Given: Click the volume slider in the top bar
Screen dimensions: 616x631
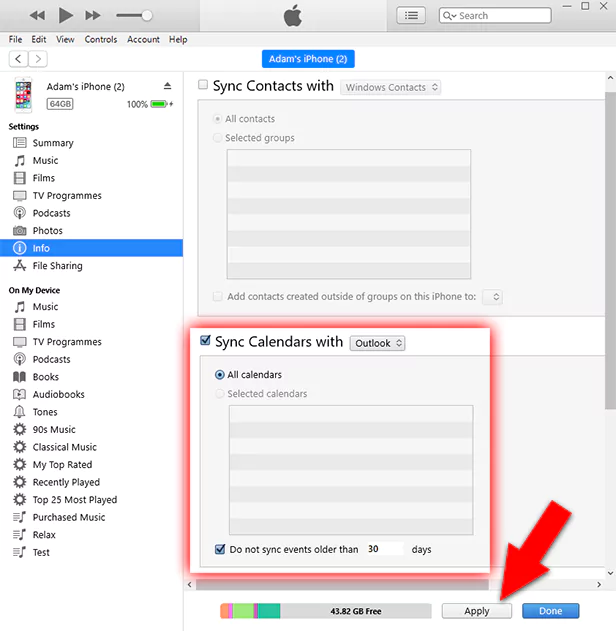Looking at the screenshot, I should 134,15.
